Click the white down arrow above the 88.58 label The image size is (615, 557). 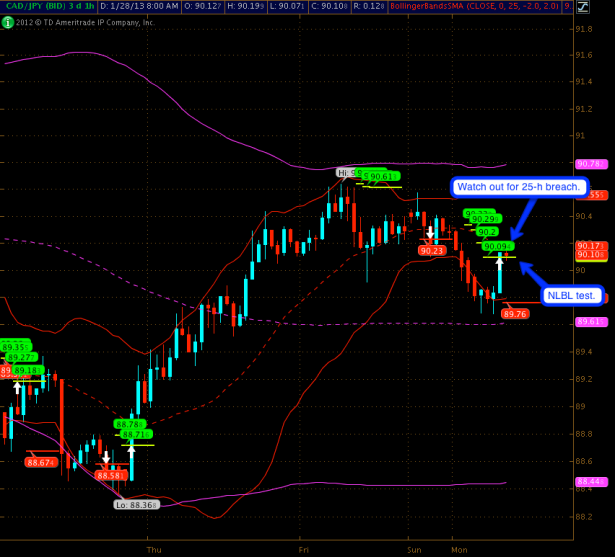pyautogui.click(x=106, y=457)
